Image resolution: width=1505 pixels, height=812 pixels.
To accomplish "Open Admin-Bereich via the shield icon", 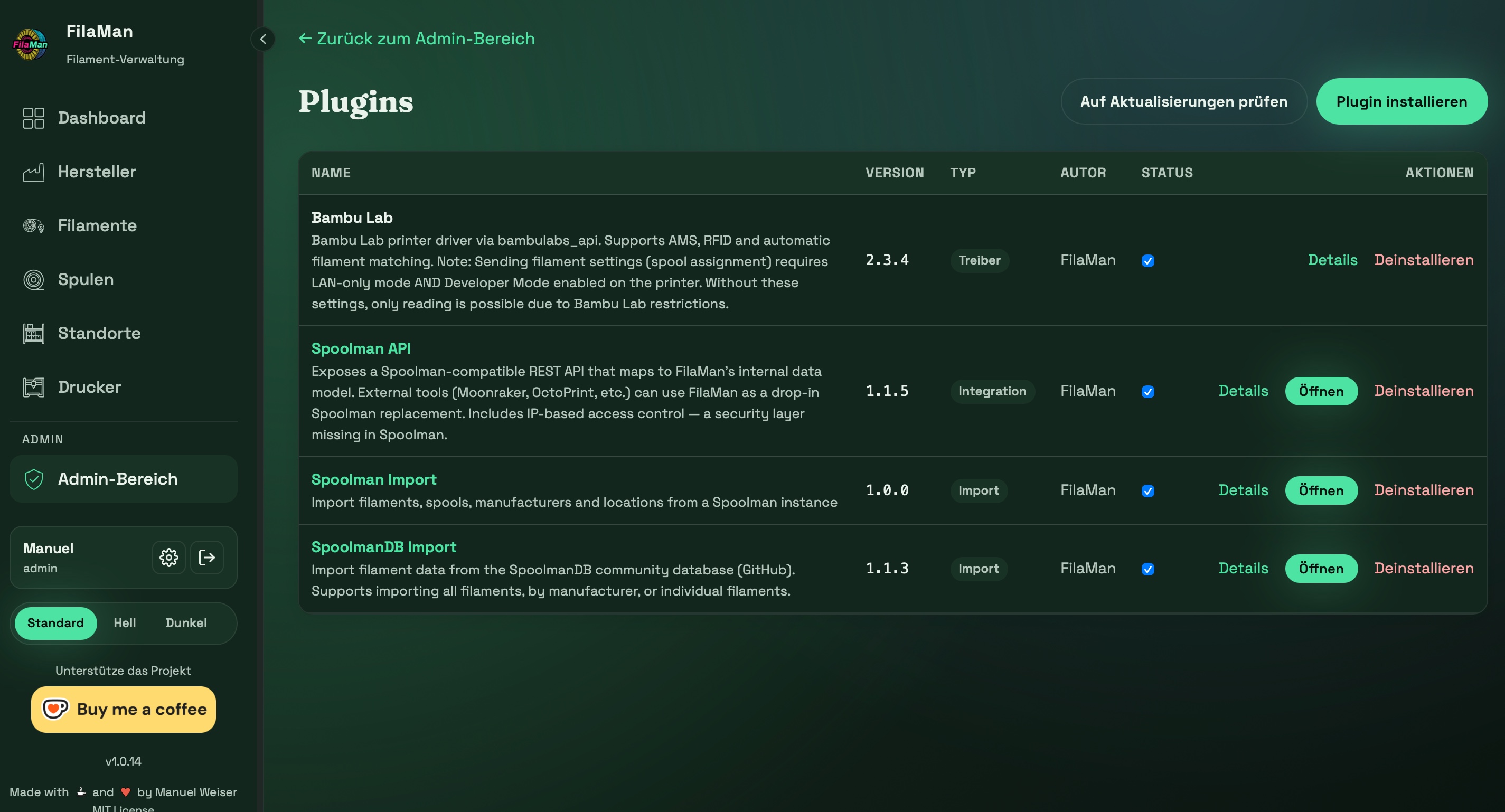I will pos(34,478).
